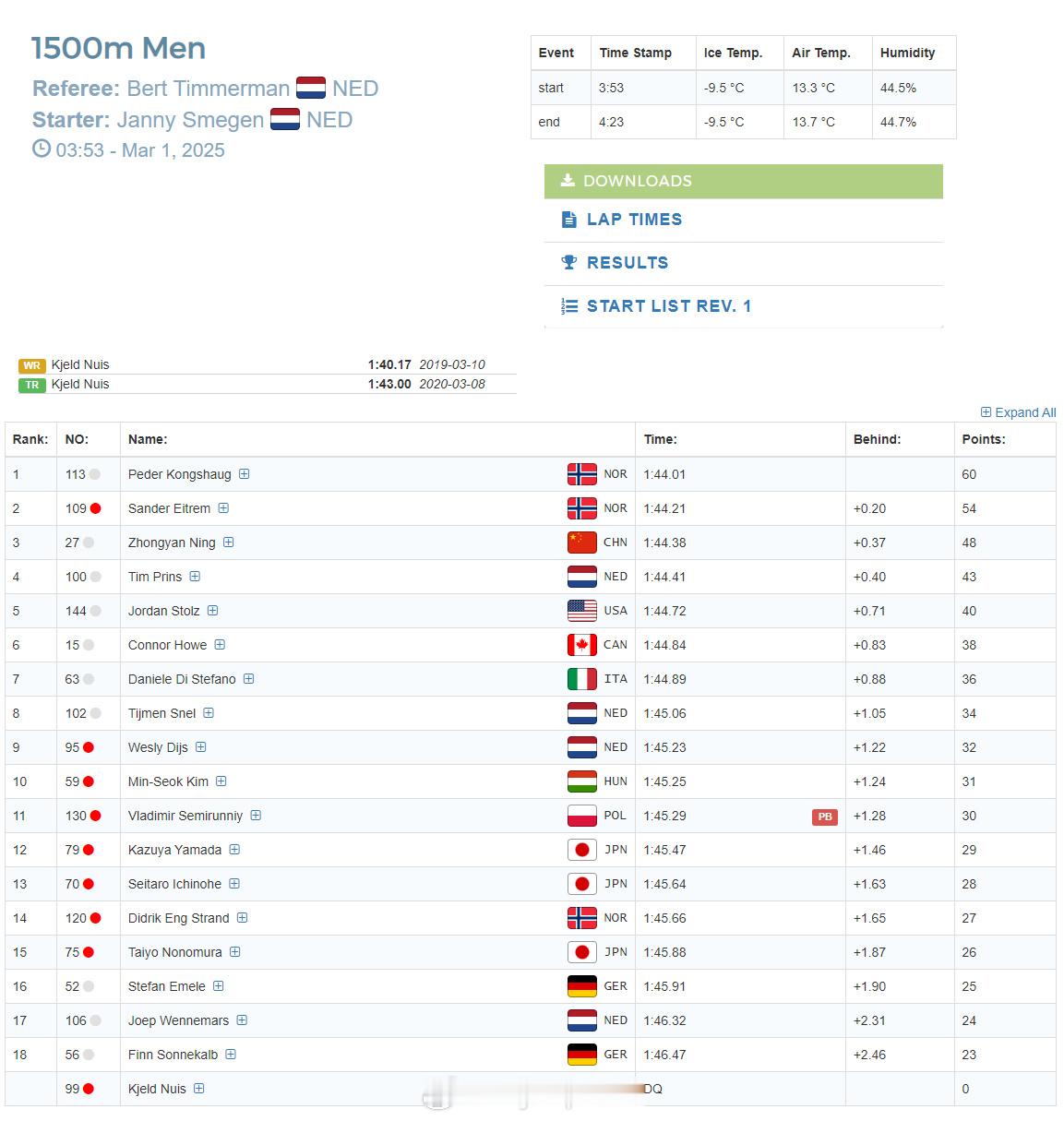Click the Netherlands flag beside Bert Timmerman

coord(311,89)
